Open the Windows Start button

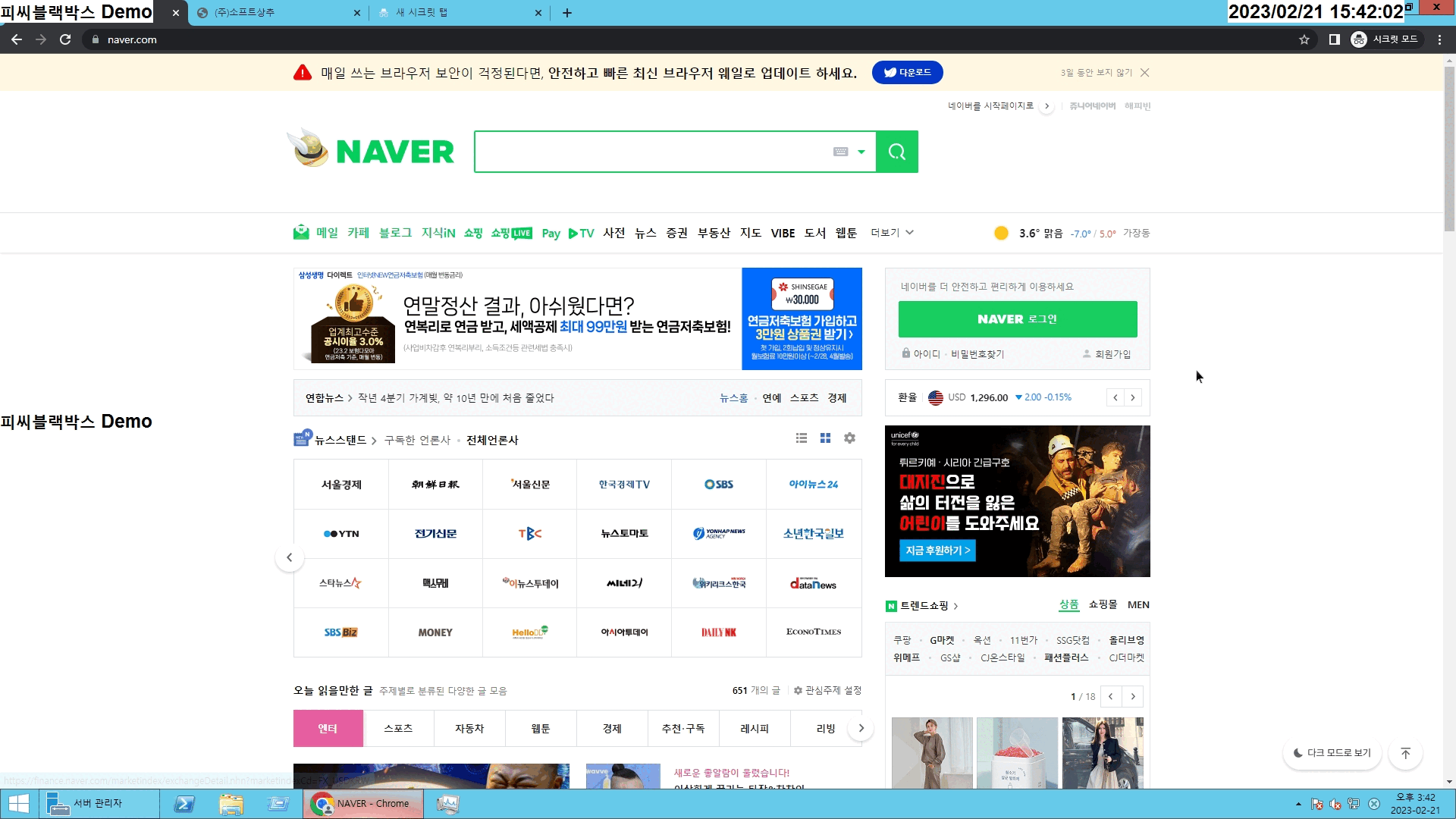coord(19,804)
